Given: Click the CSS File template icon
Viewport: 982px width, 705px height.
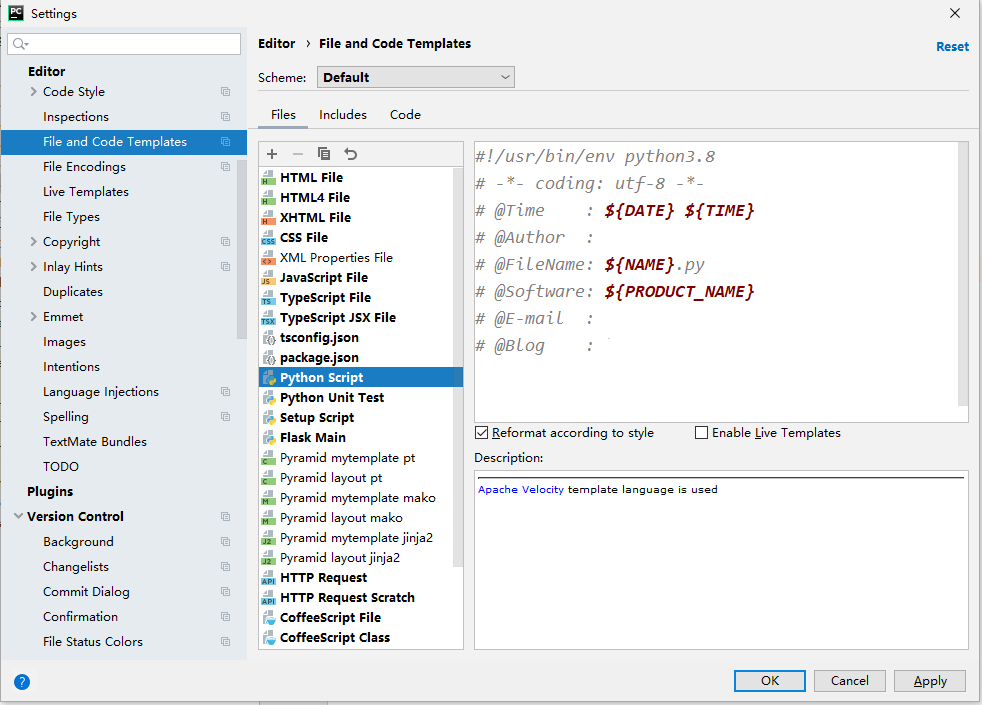Looking at the screenshot, I should tap(268, 238).
